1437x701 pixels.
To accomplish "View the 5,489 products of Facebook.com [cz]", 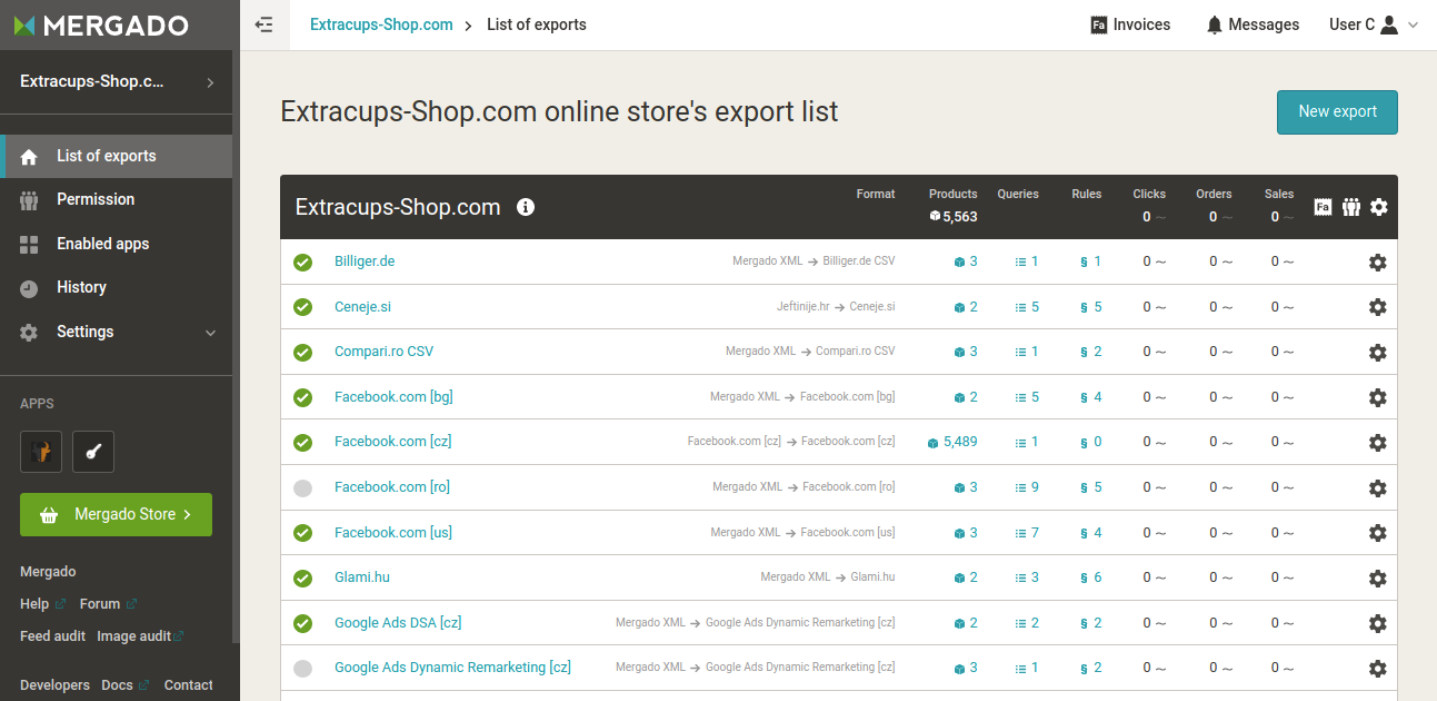I will 952,442.
